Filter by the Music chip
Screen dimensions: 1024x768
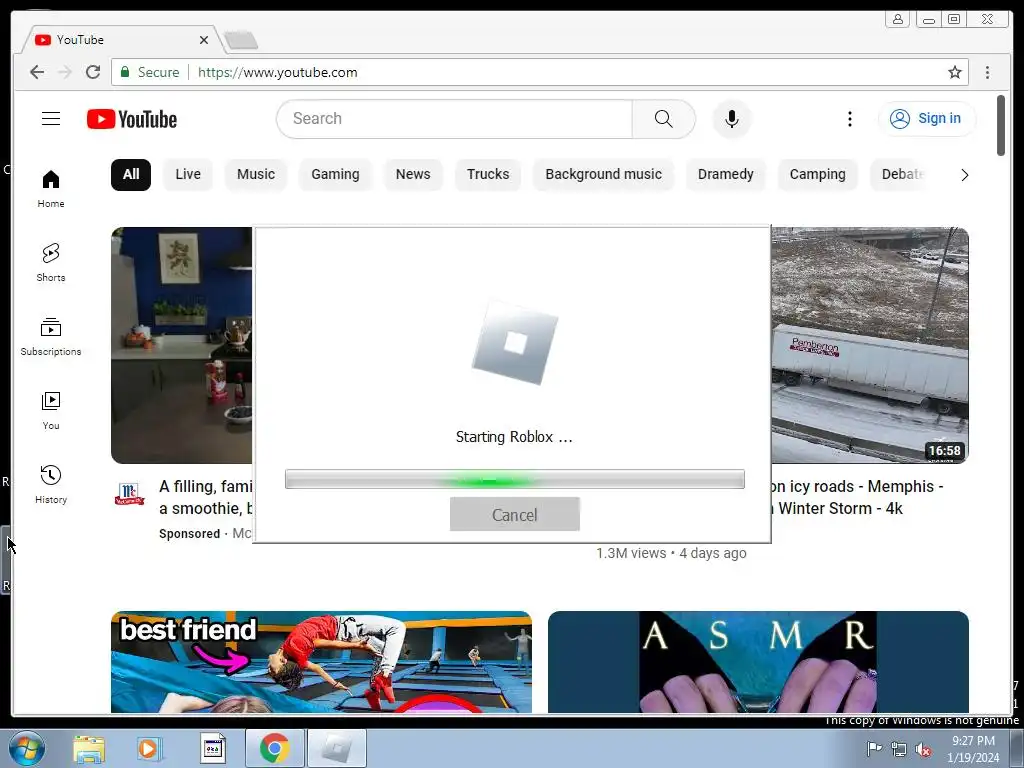256,174
